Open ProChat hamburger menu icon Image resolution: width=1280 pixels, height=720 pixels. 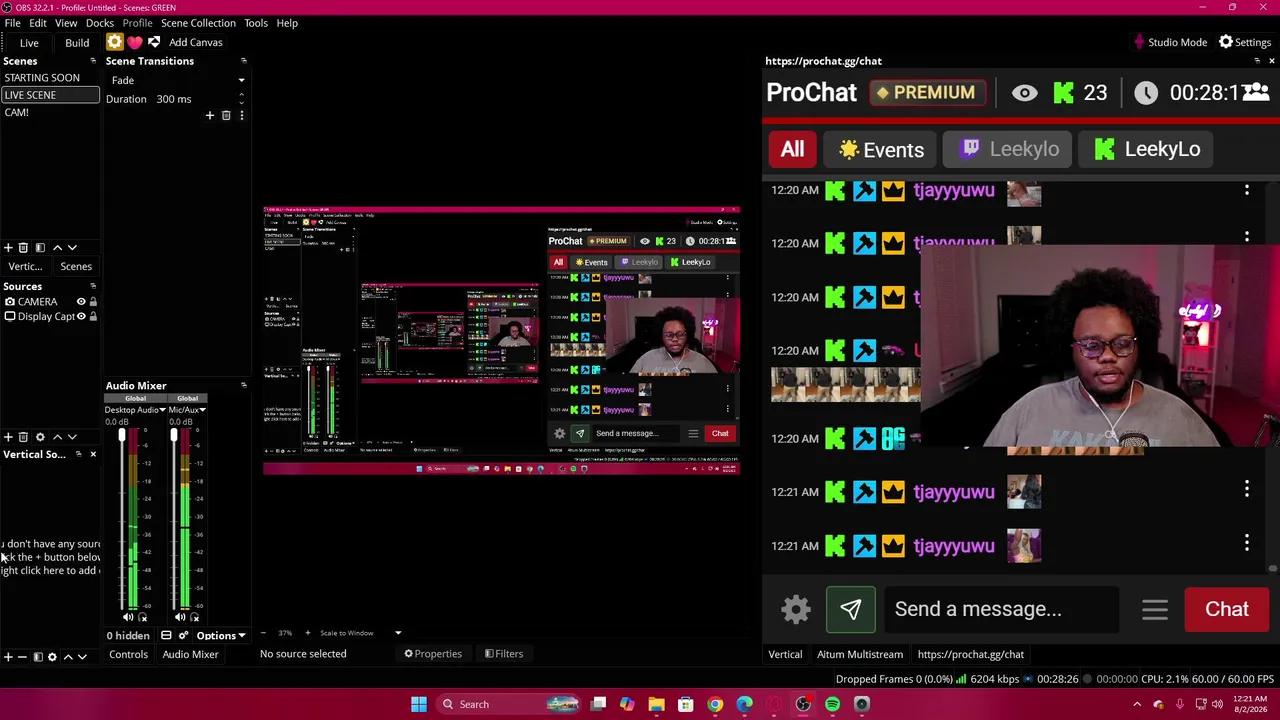tap(1155, 609)
